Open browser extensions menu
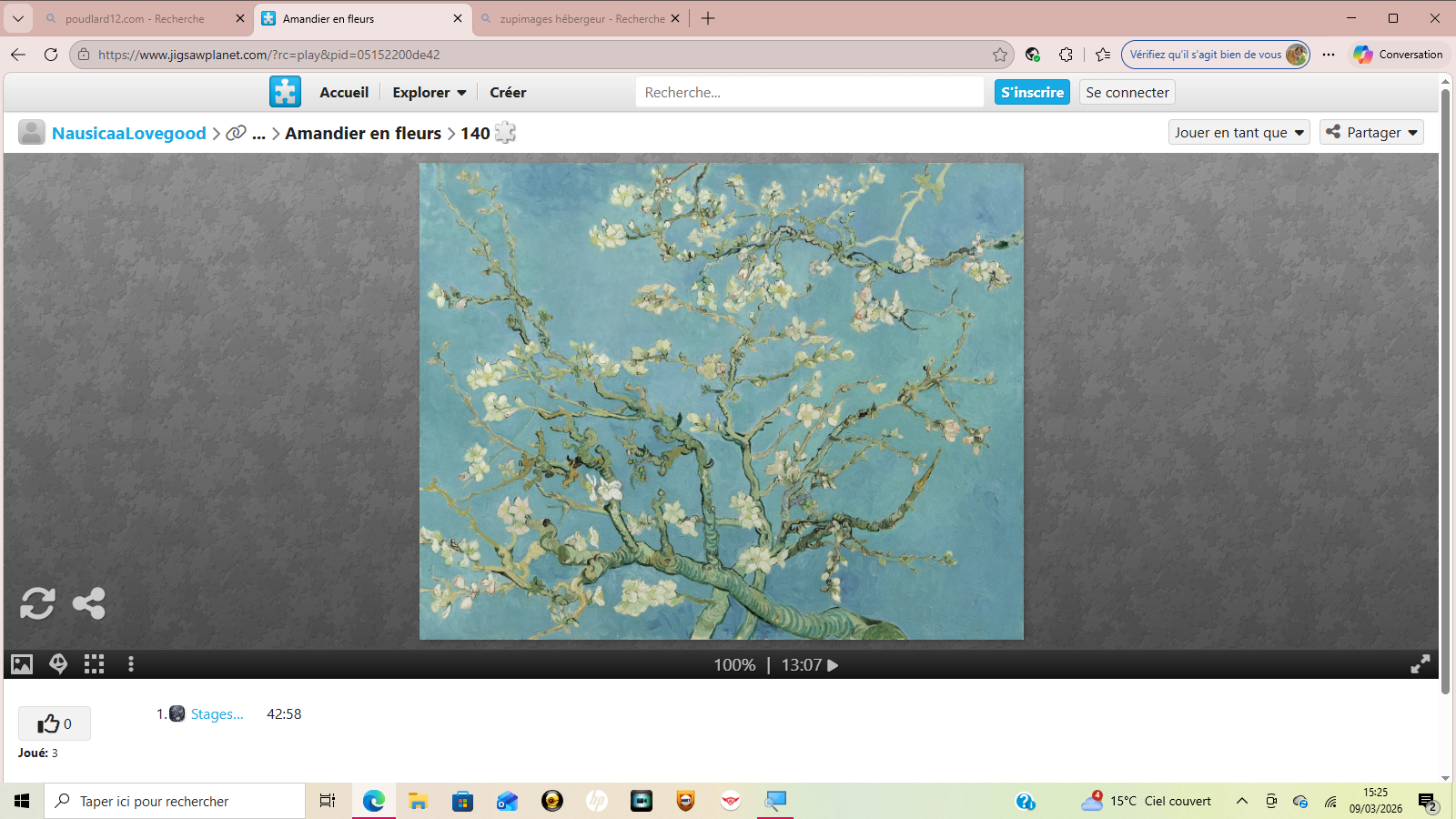The width and height of the screenshot is (1456, 819). [1066, 55]
